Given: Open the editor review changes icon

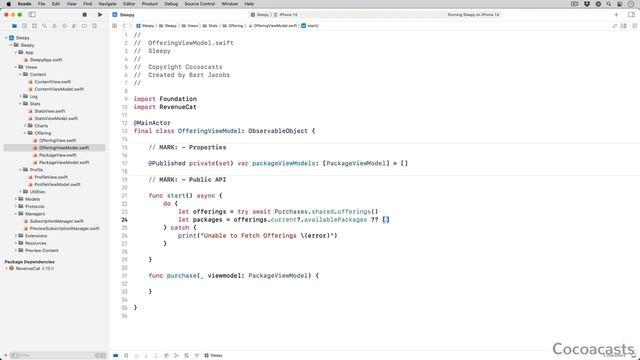Looking at the screenshot, I should pos(614,26).
